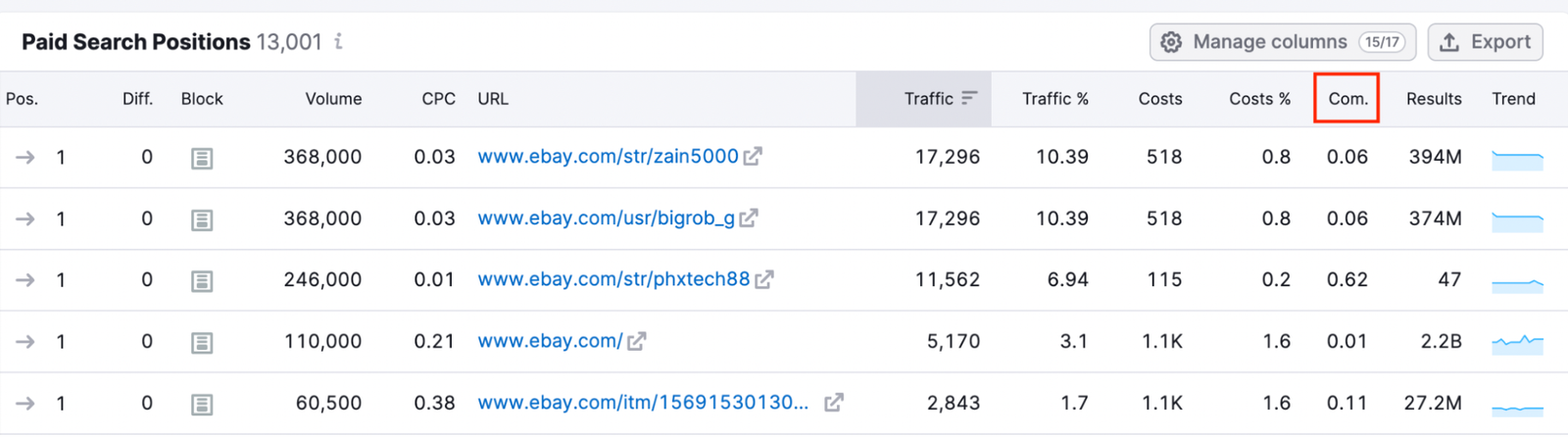Export the paid search positions table
Image resolution: width=1568 pixels, height=437 pixels.
pyautogui.click(x=1485, y=42)
